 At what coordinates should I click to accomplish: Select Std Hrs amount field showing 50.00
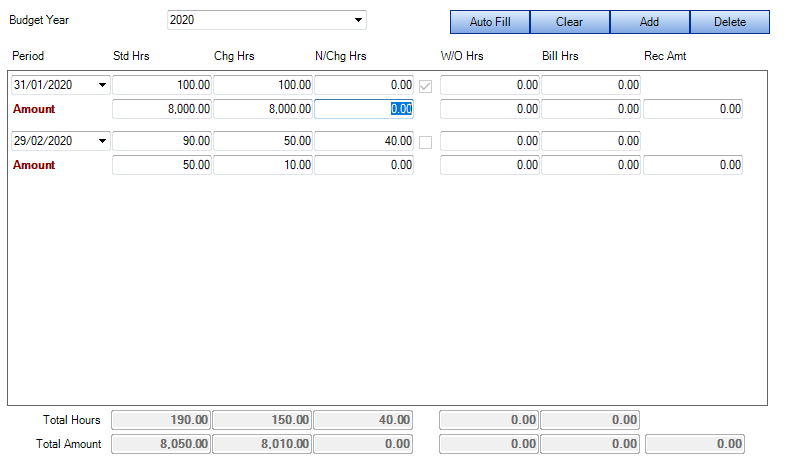tap(162, 165)
